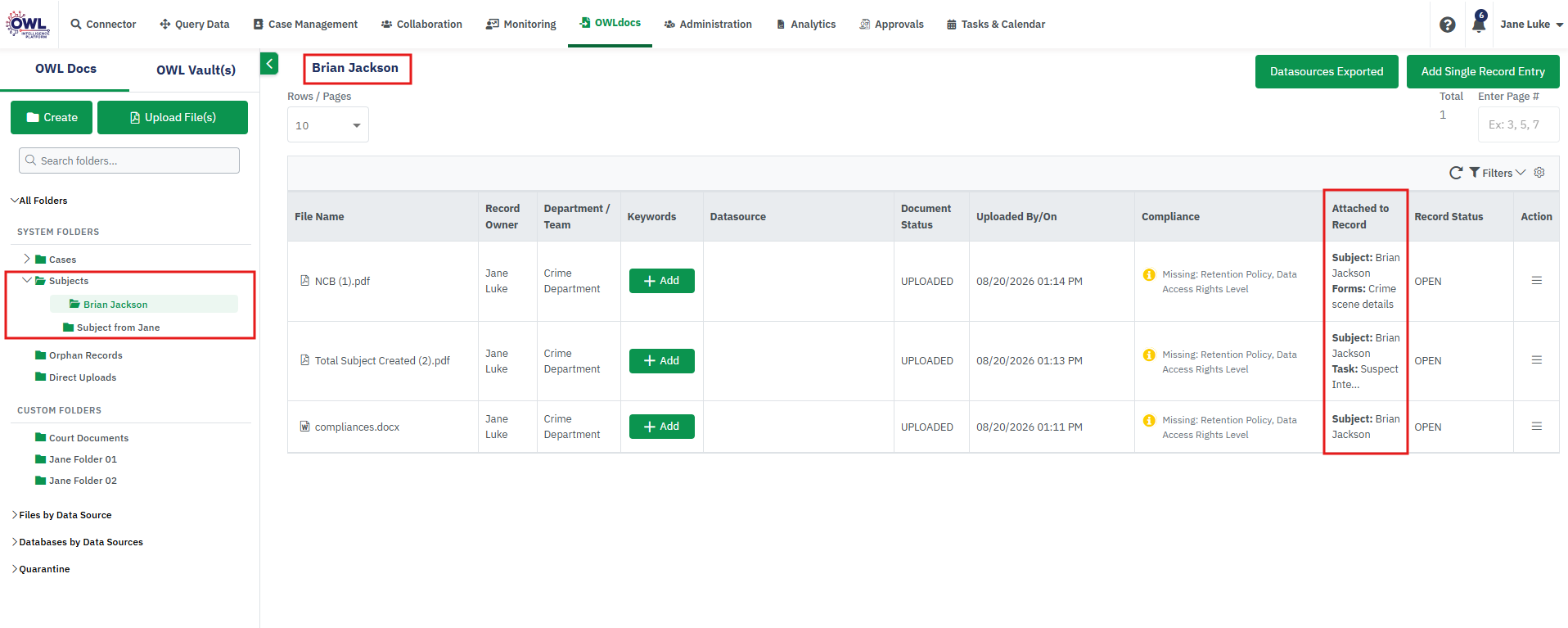Click the Subject from Jane folder icon
Screen dimensions: 1568x628
tap(69, 328)
